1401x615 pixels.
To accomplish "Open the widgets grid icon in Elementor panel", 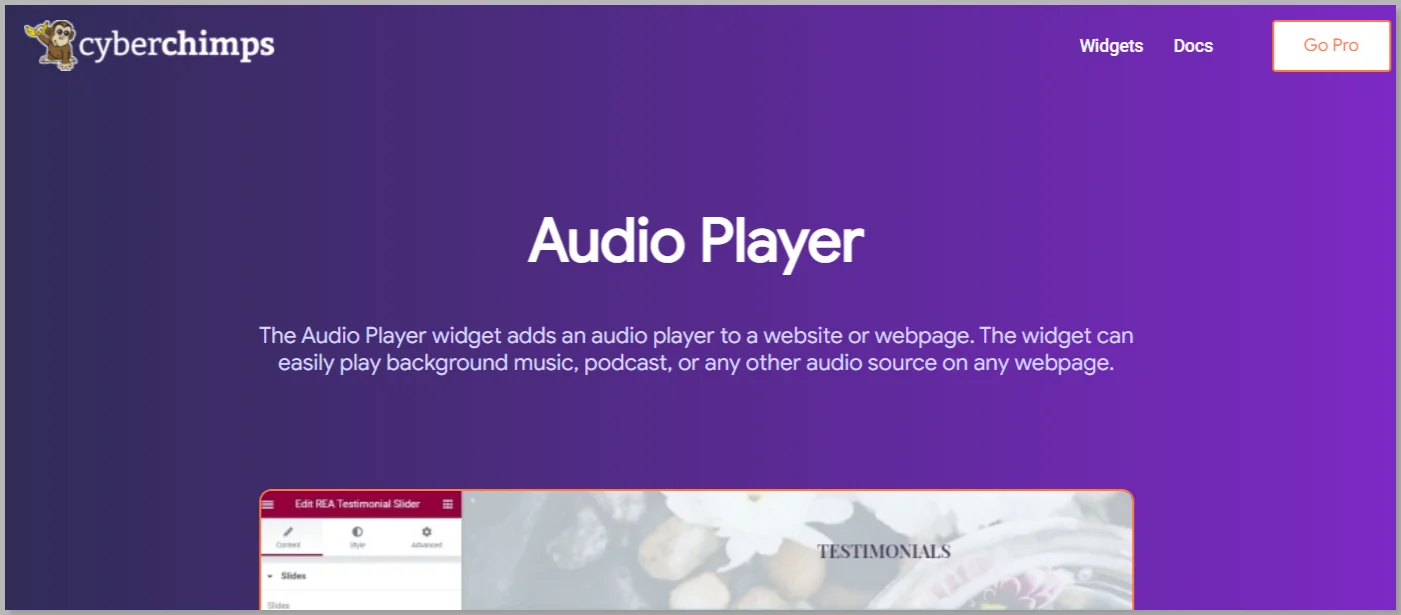I will click(448, 504).
